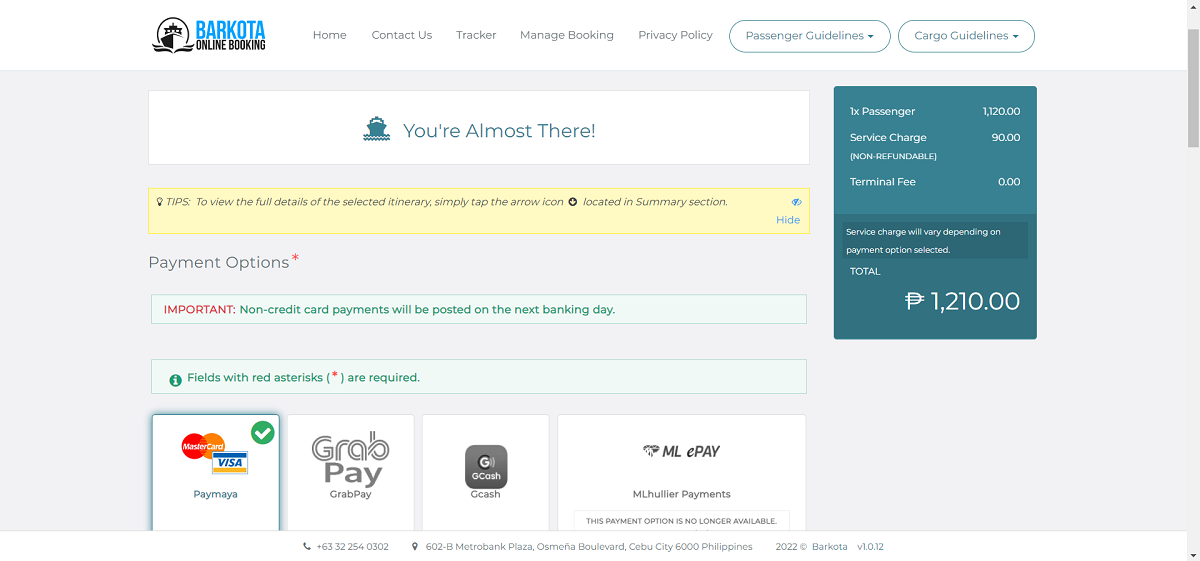Click the ₱ 1,210.00 total amount
The height and width of the screenshot is (561, 1200).
pyautogui.click(x=962, y=301)
